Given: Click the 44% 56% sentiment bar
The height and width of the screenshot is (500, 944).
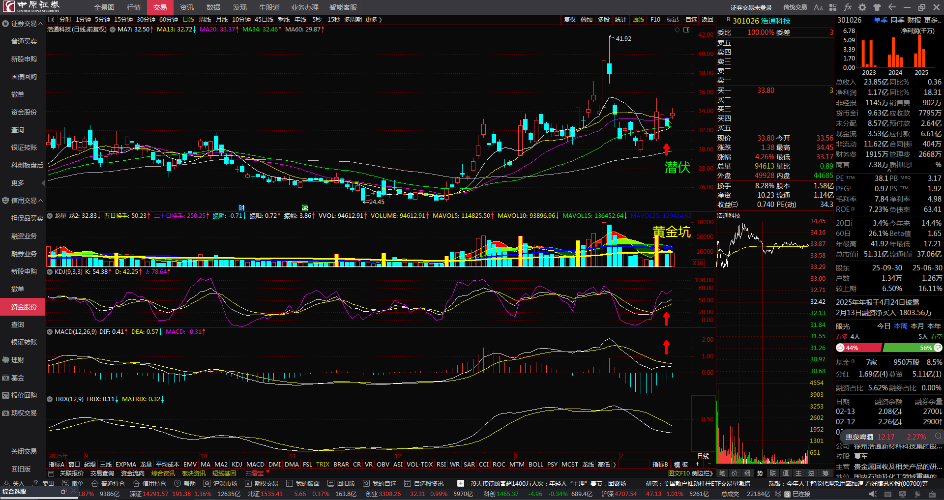Looking at the screenshot, I should click(889, 348).
